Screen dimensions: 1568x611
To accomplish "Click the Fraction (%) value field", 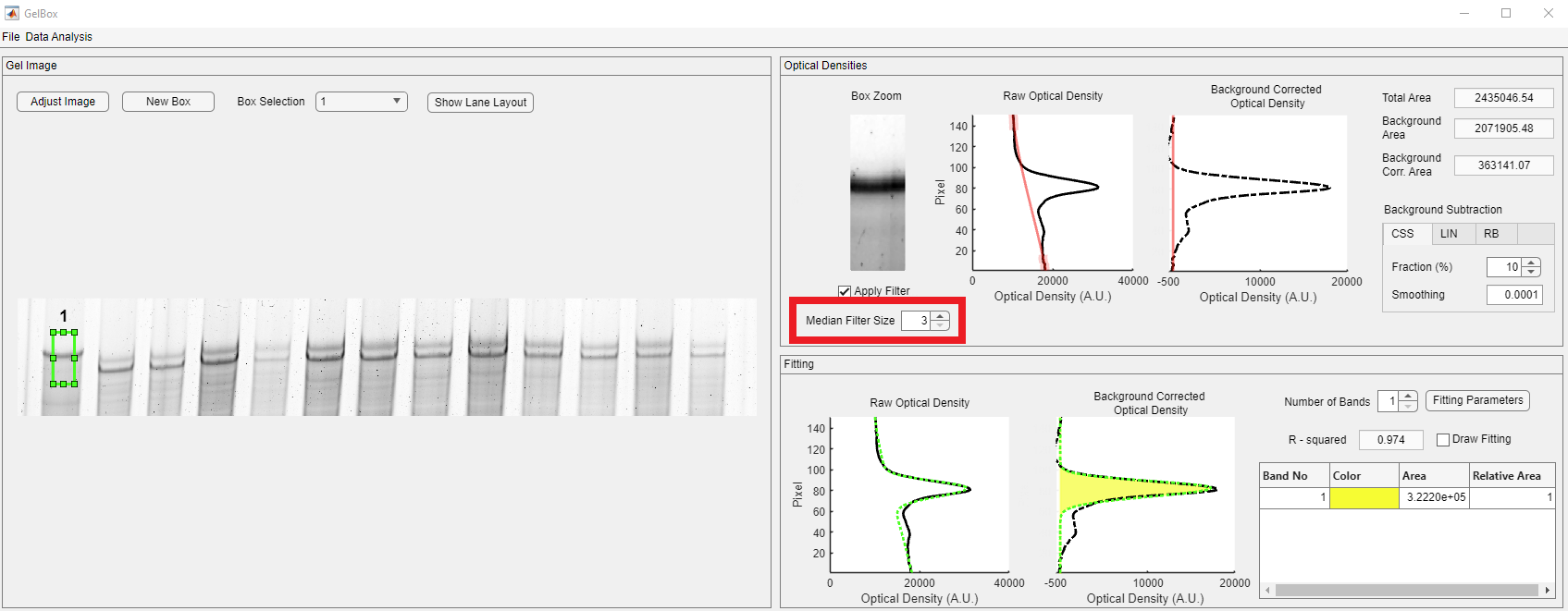I will click(1504, 267).
